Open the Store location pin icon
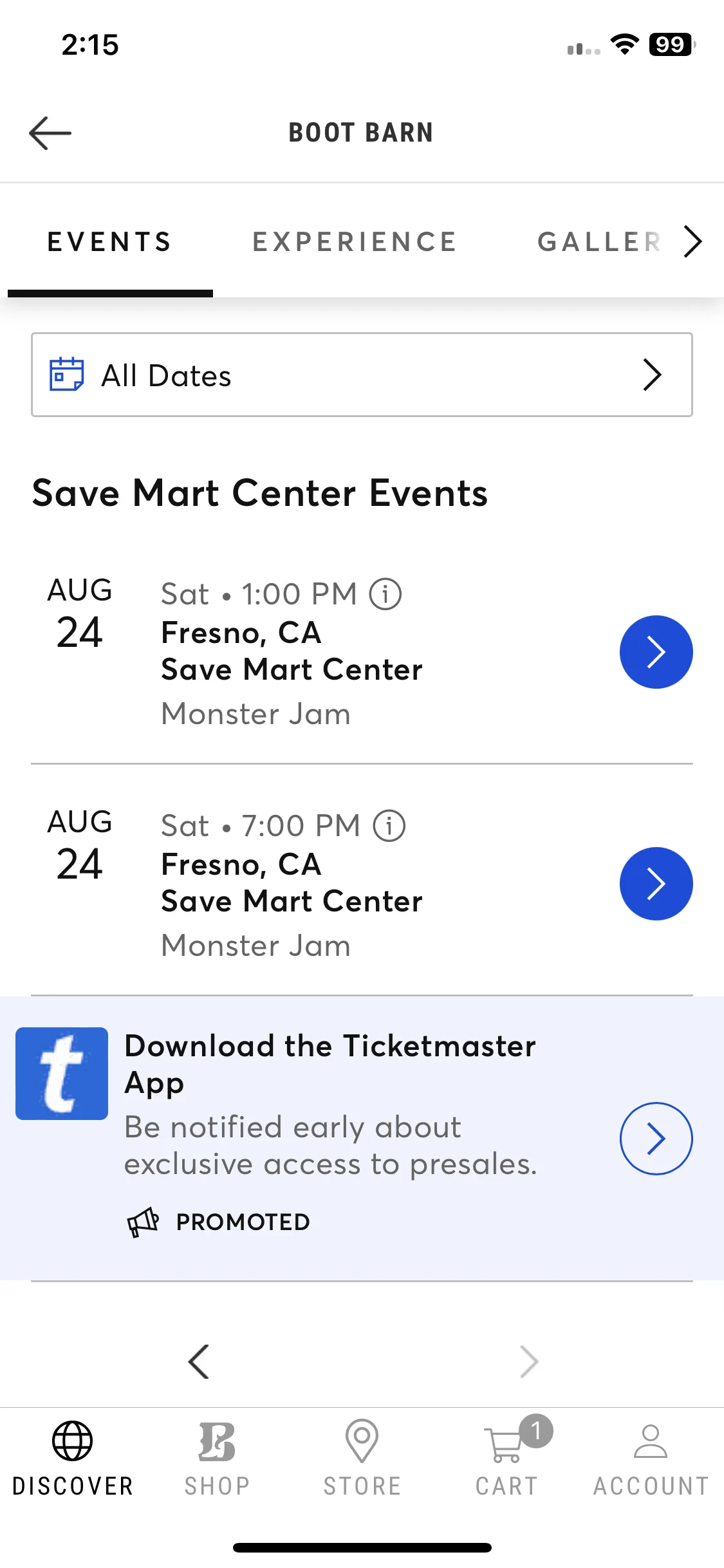Screen dimensions: 724x1568 [x=362, y=1441]
